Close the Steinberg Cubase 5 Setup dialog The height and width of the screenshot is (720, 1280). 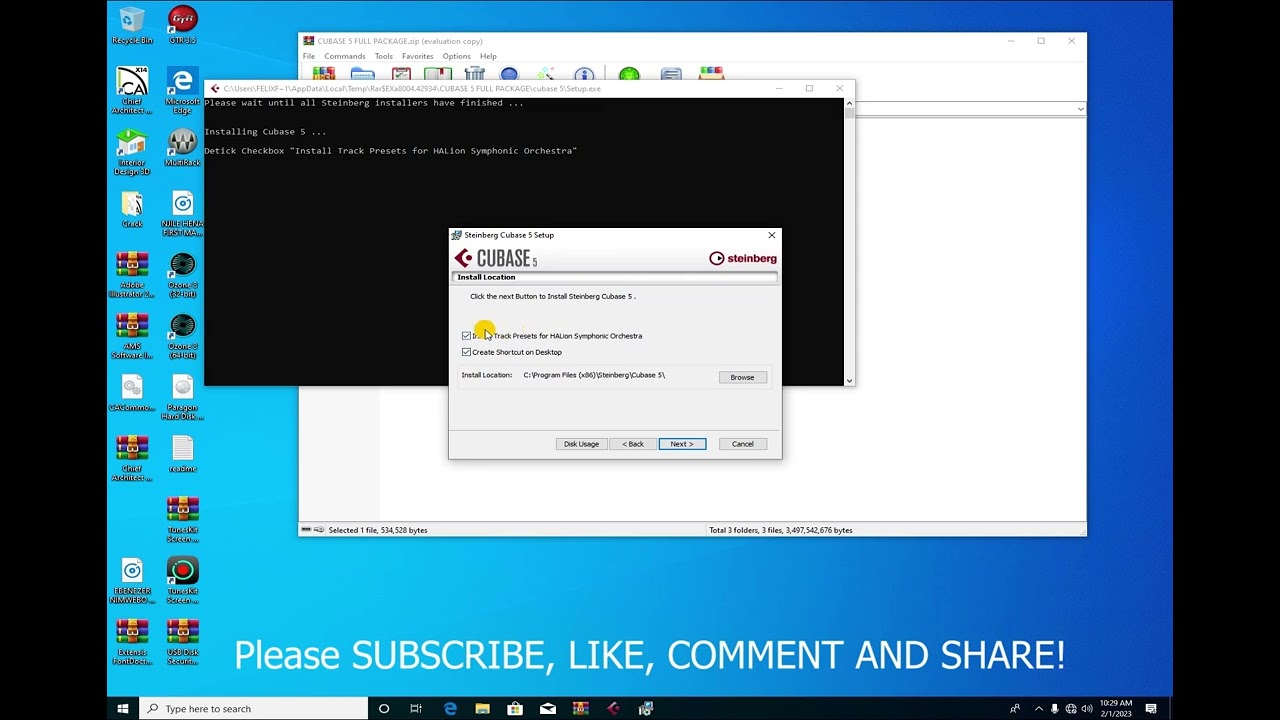(771, 235)
